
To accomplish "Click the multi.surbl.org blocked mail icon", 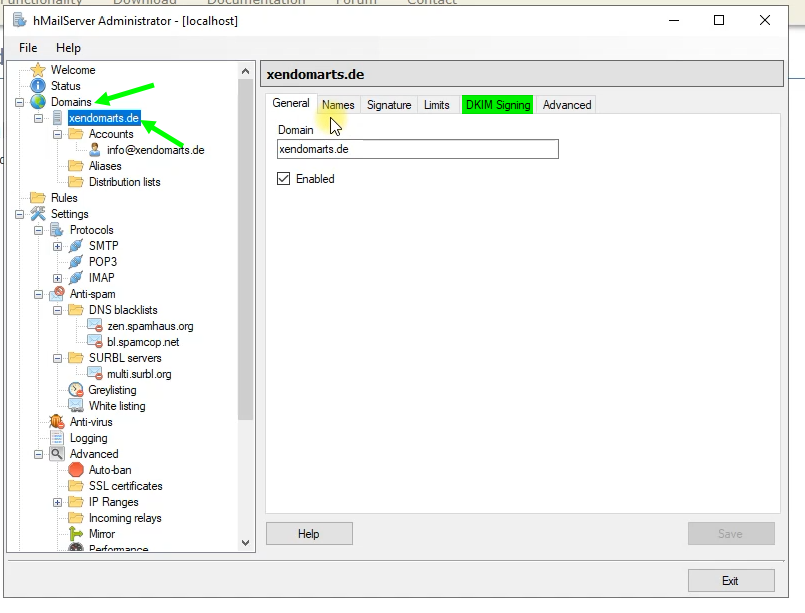I will point(95,374).
